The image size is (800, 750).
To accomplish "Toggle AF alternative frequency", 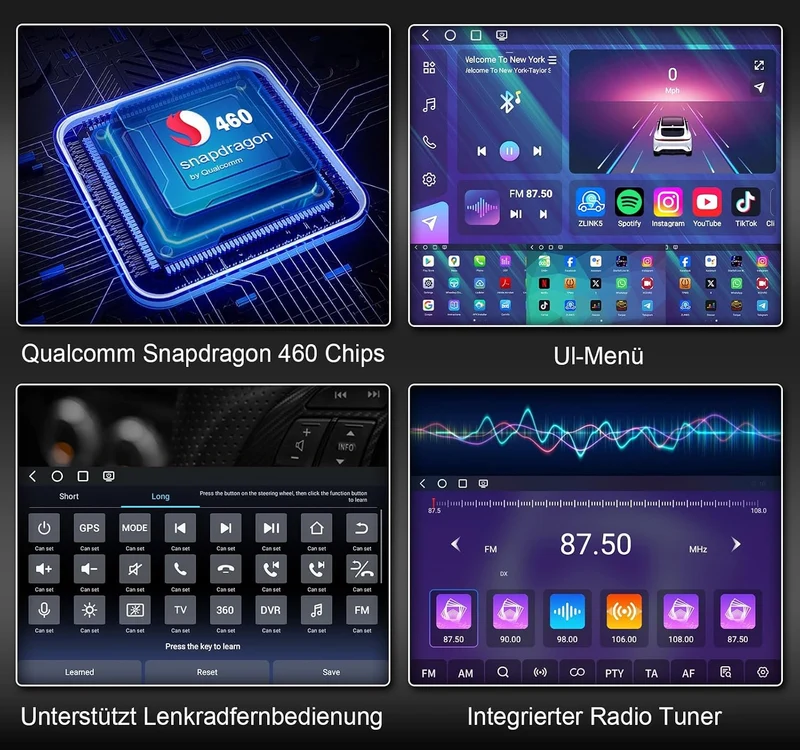I will 688,673.
